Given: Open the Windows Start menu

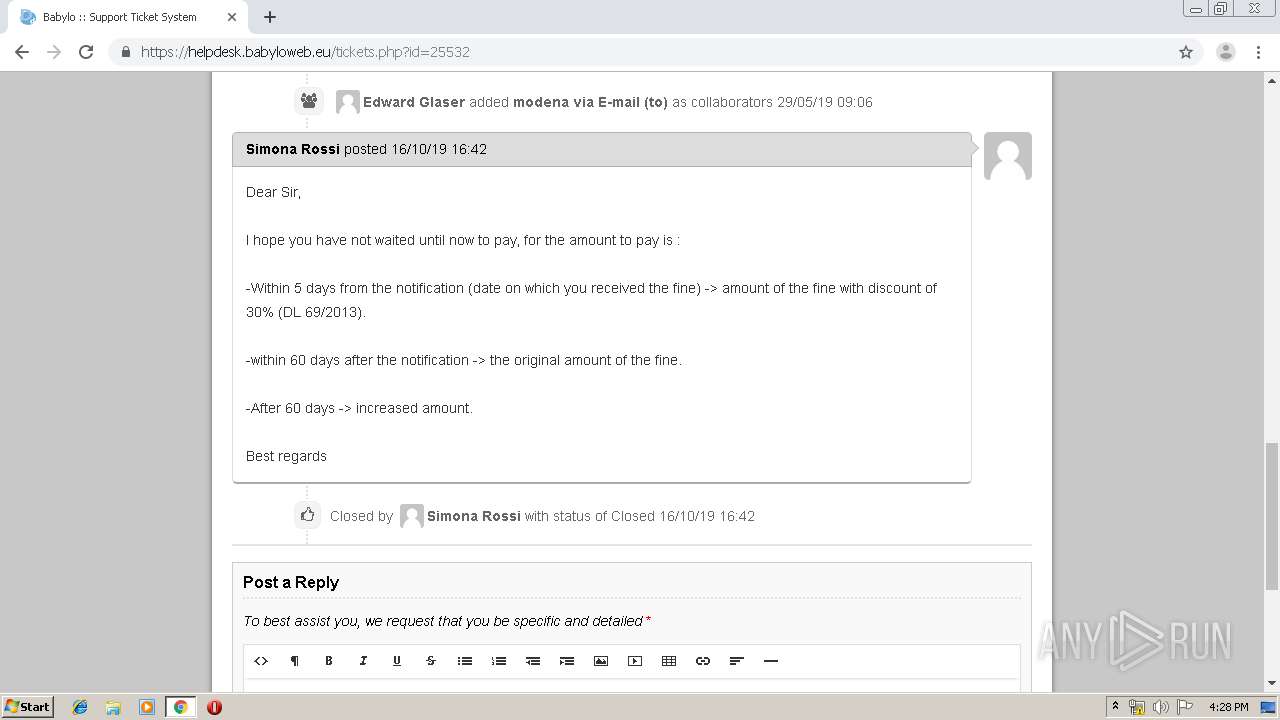Looking at the screenshot, I should tap(27, 707).
